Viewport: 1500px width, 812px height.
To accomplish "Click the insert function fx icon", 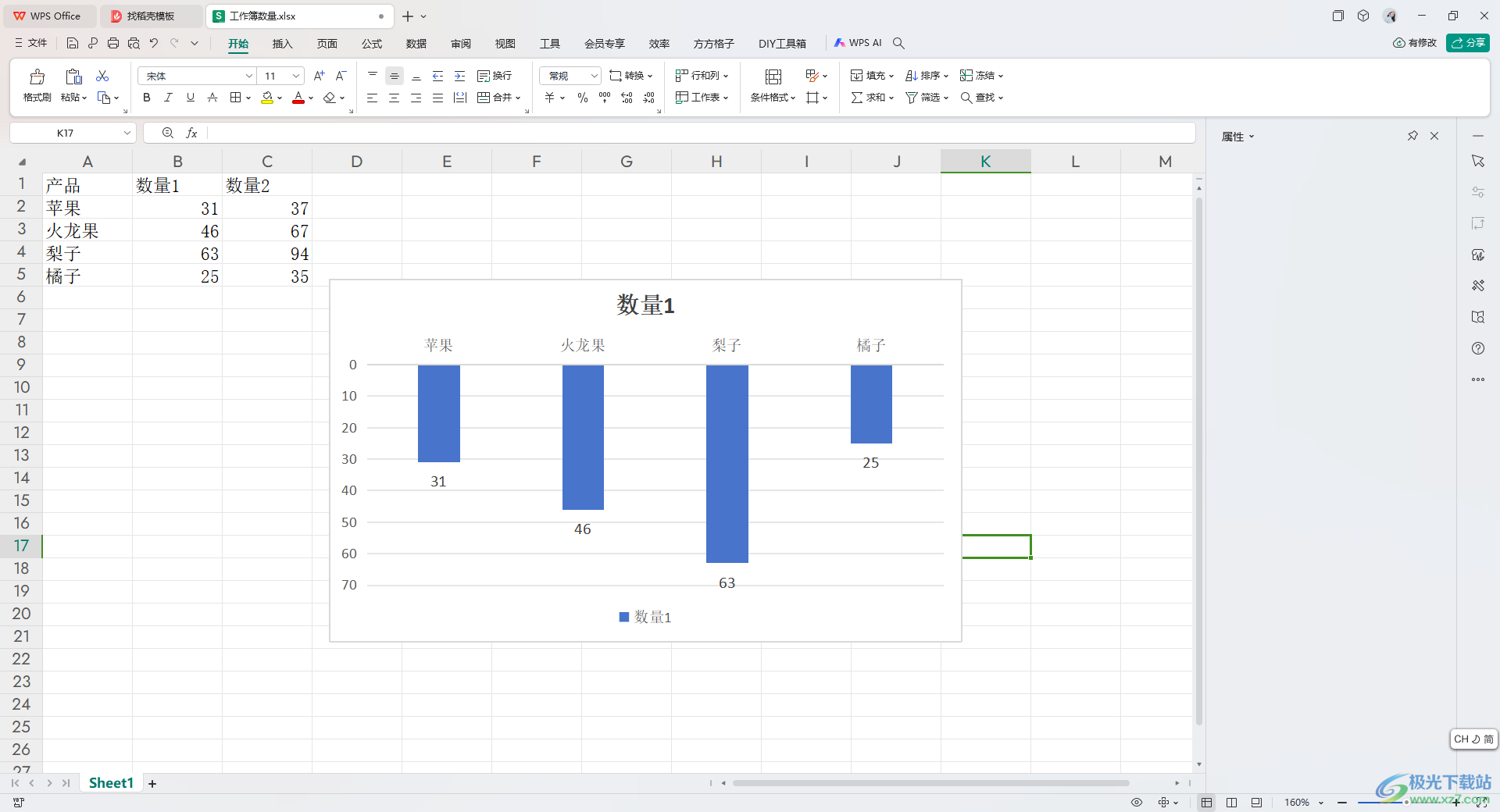I will tap(191, 134).
